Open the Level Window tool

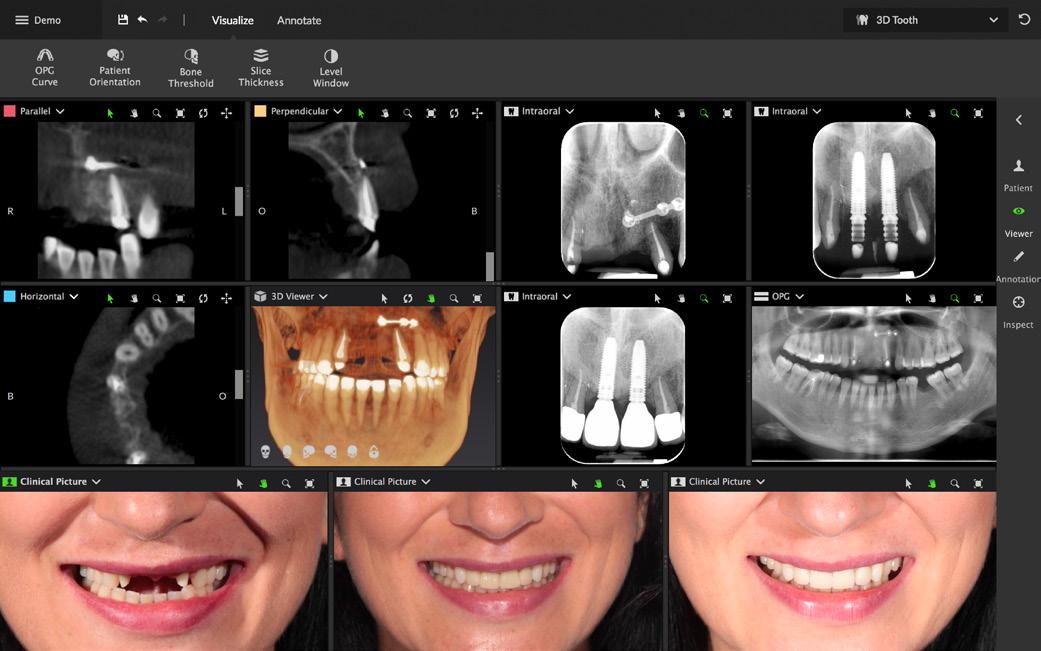tap(331, 68)
